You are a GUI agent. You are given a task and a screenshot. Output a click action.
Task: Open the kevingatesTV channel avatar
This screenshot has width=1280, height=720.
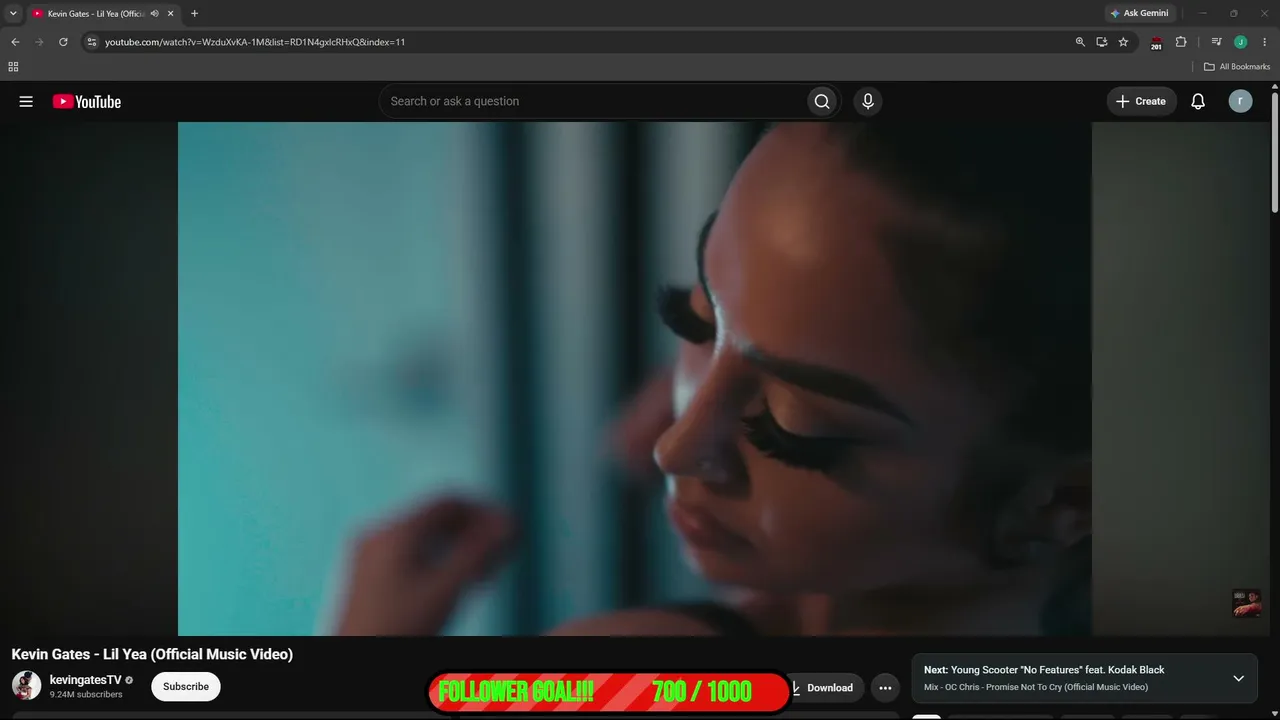point(27,686)
